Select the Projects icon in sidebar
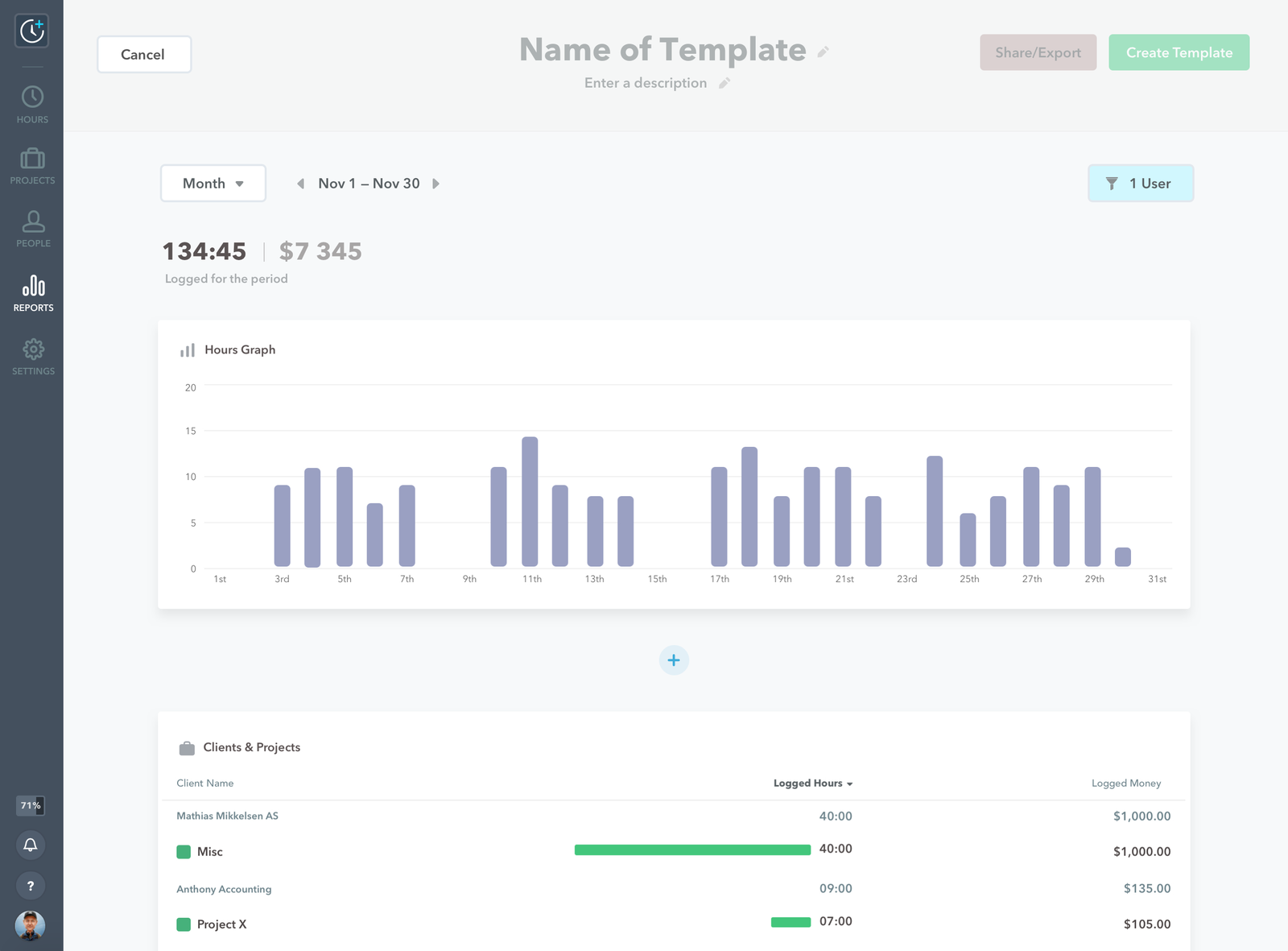The width and height of the screenshot is (1288, 951). [32, 163]
